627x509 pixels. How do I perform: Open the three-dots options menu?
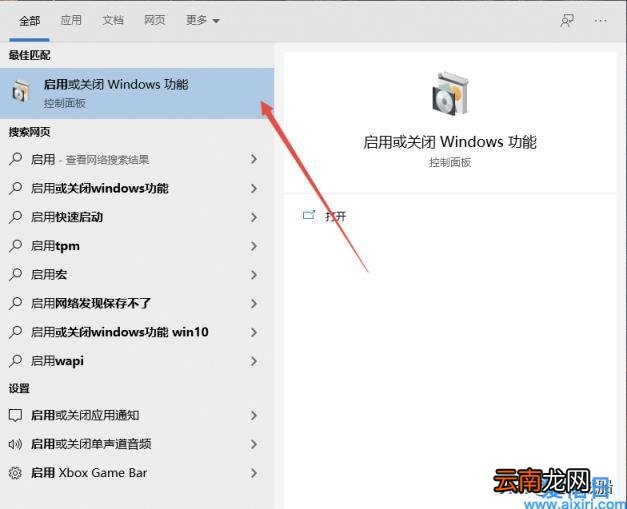tap(600, 20)
